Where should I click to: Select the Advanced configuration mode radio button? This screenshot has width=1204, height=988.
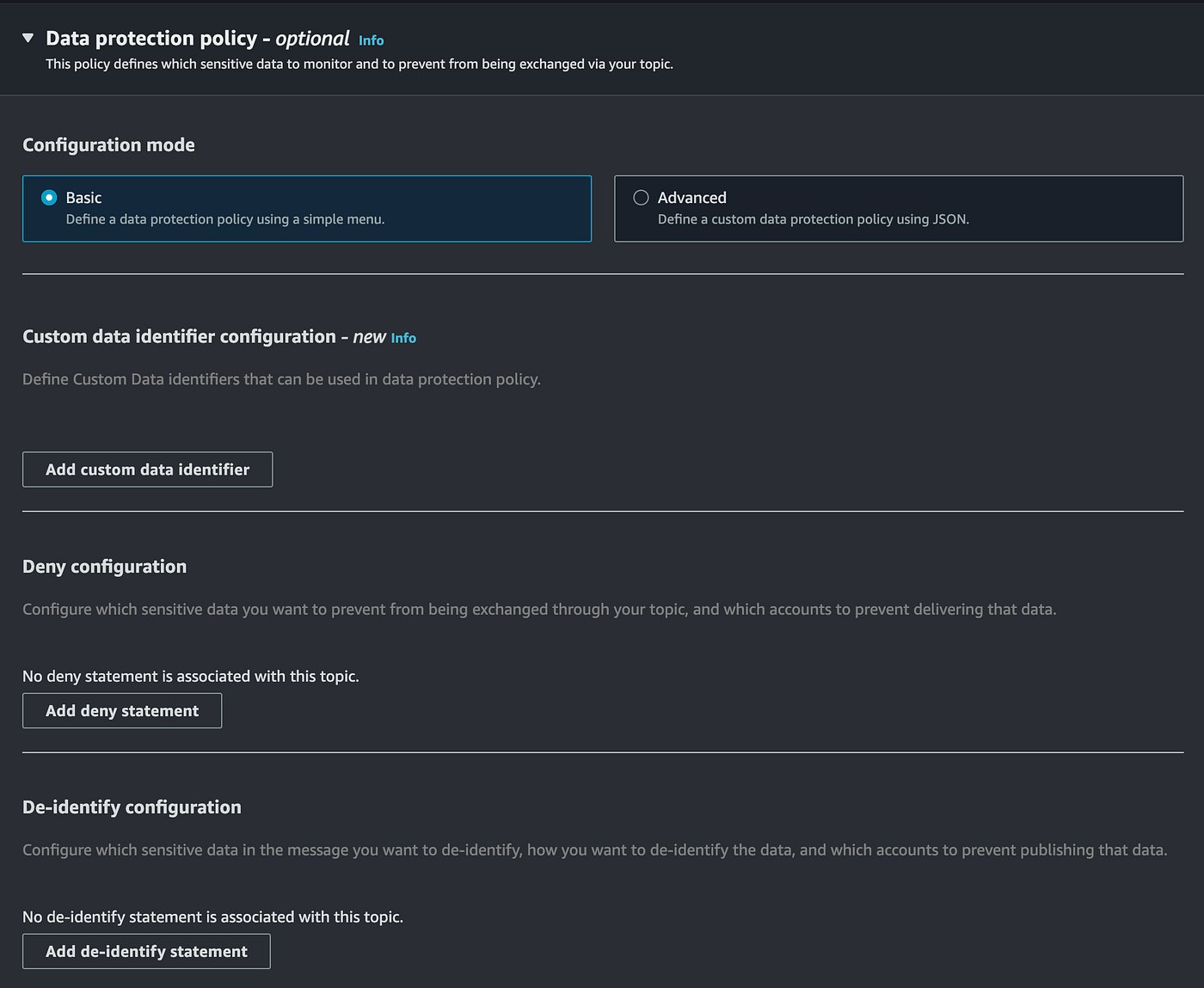(x=641, y=198)
